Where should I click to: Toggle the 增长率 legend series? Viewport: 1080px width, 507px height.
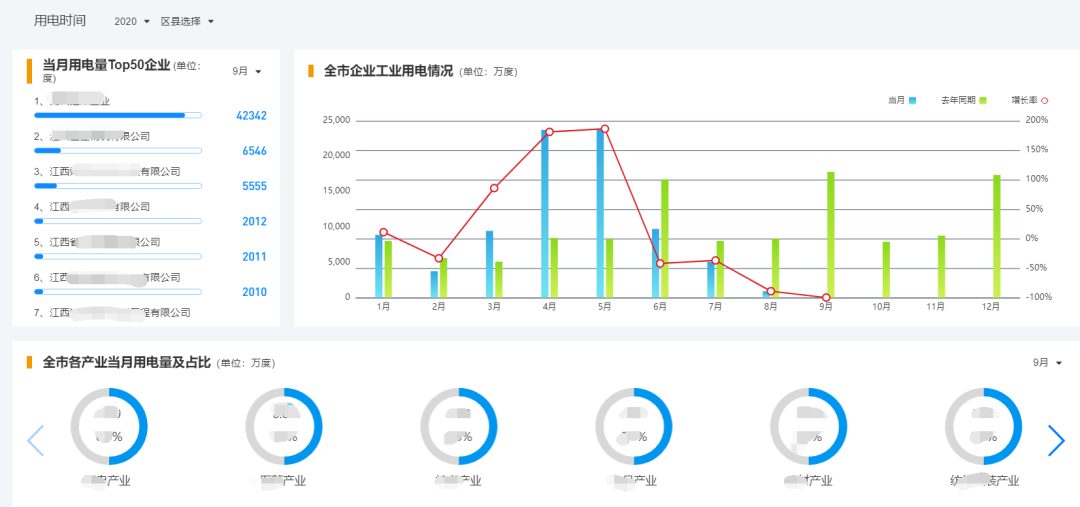[x=1029, y=100]
